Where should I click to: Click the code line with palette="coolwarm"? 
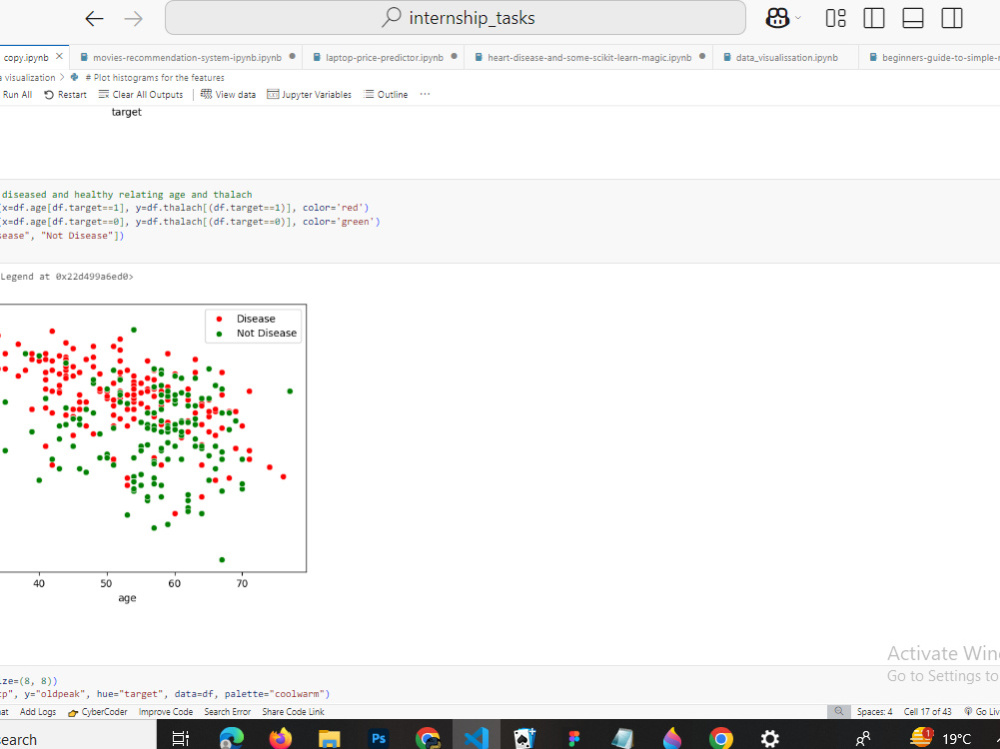coord(165,694)
